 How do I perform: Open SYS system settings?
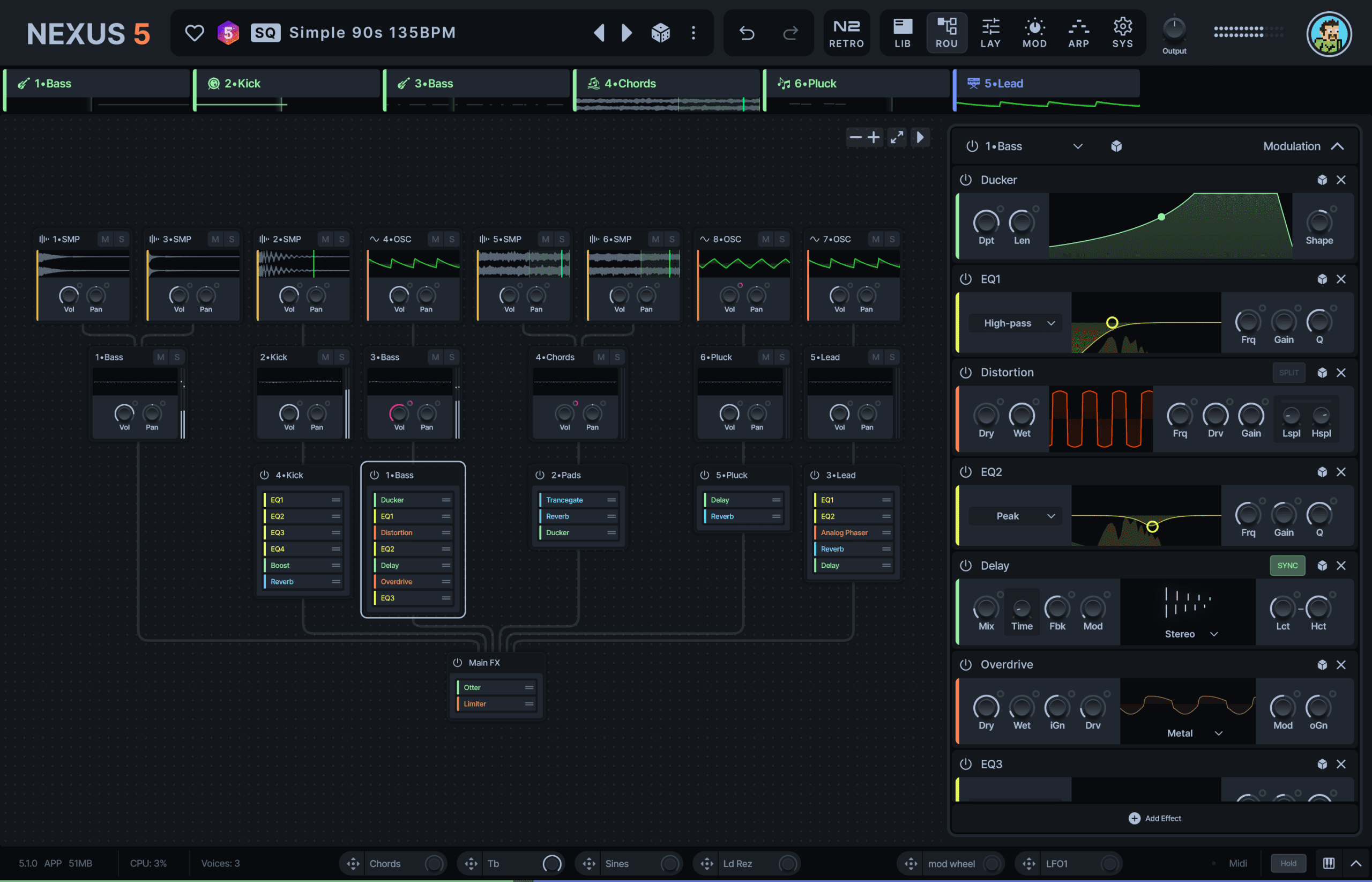coord(1122,33)
